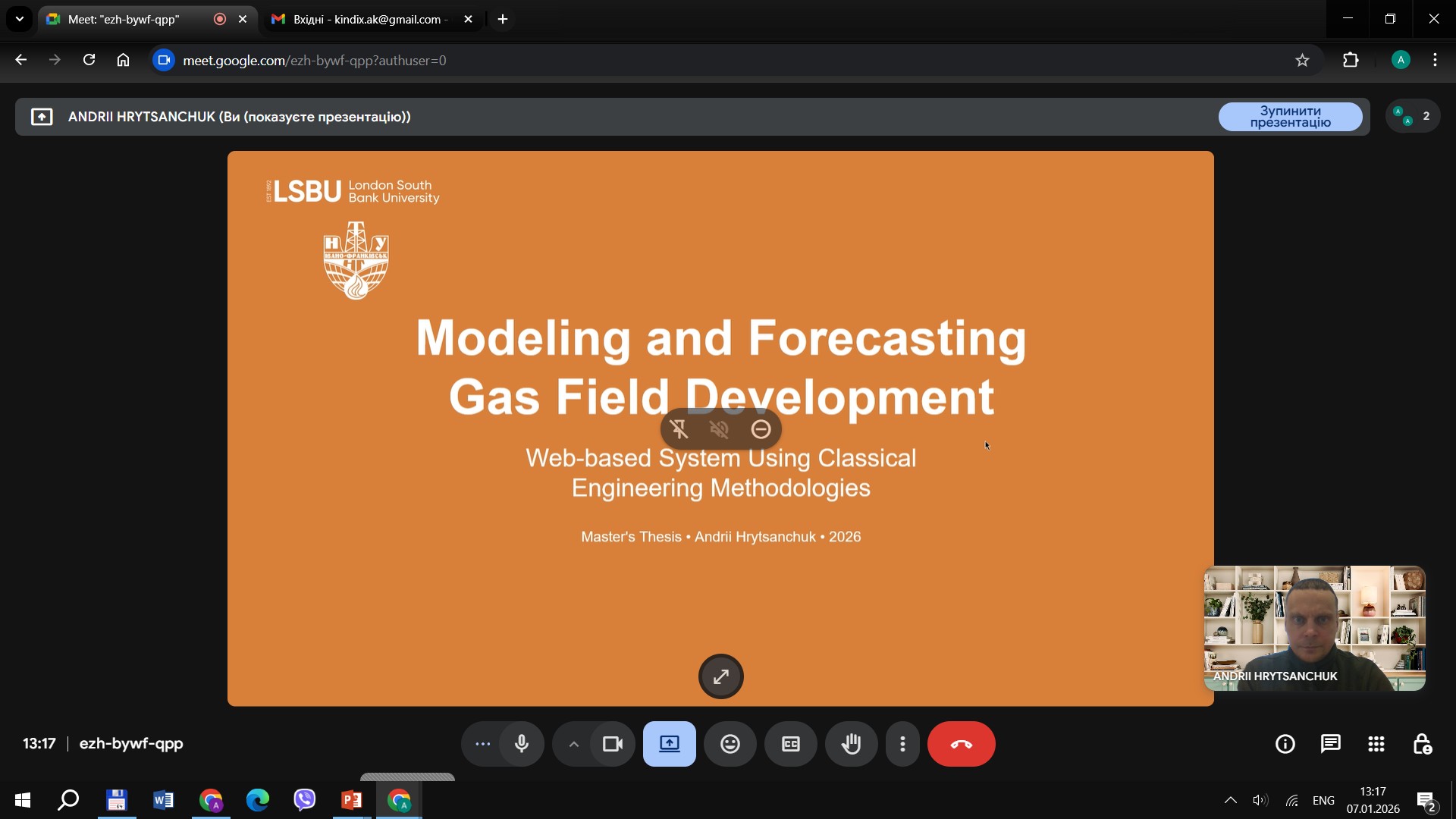1456x819 pixels.
Task: Click the Зупинити презентацію button
Action: (1289, 117)
